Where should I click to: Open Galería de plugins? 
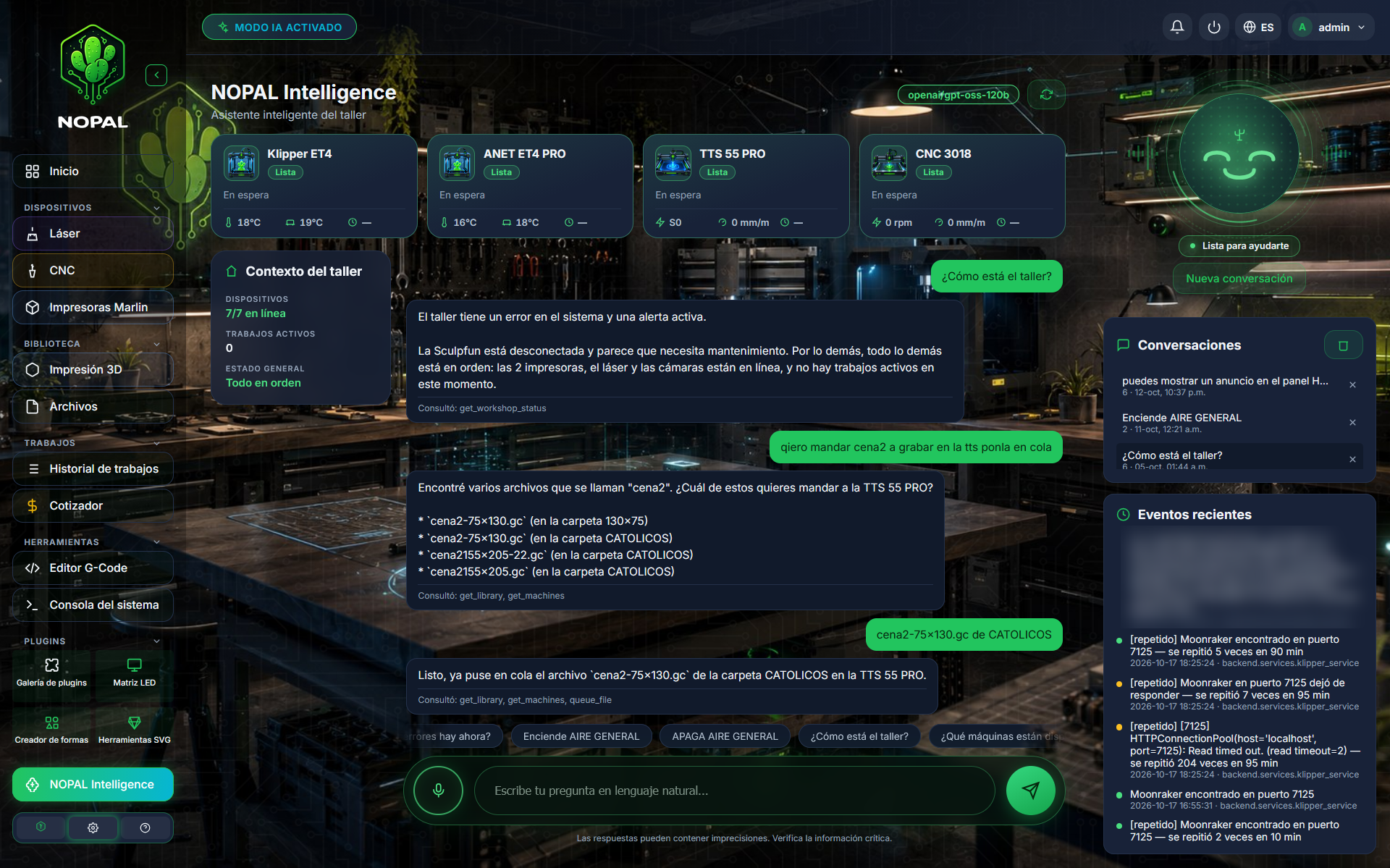pyautogui.click(x=51, y=672)
